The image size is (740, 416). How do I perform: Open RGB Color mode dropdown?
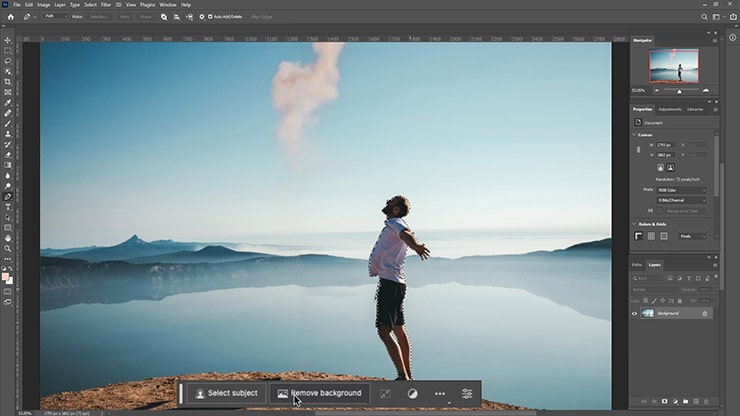pyautogui.click(x=681, y=190)
